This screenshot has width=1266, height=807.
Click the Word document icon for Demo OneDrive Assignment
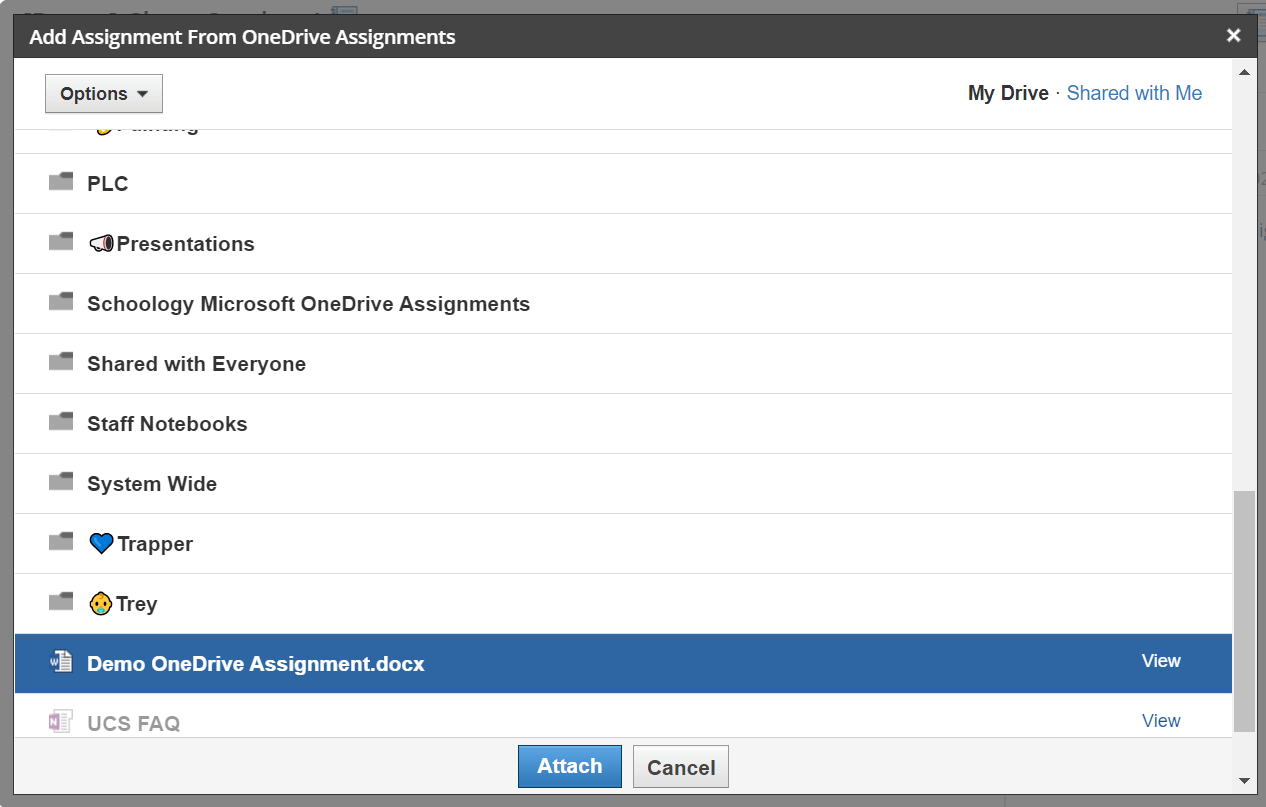pos(61,662)
